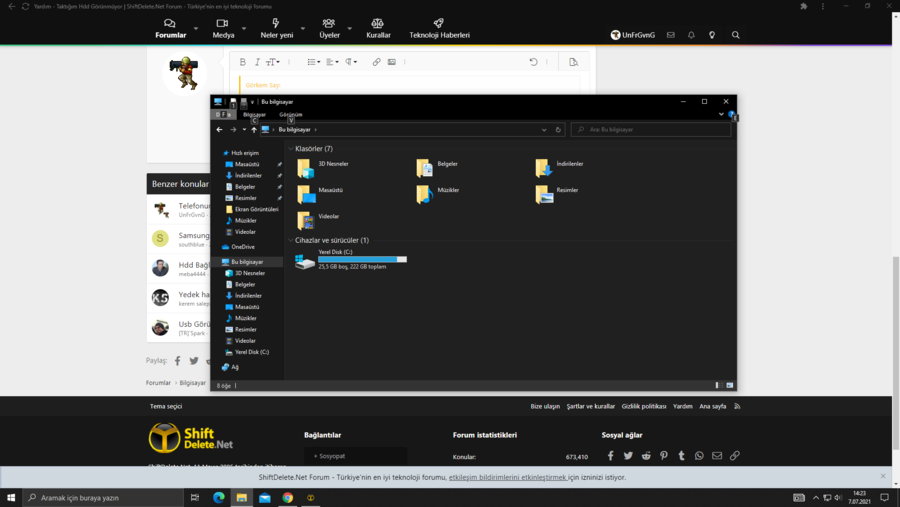Open the Bilgisayar ribbon tab
The height and width of the screenshot is (507, 900).
[x=255, y=114]
